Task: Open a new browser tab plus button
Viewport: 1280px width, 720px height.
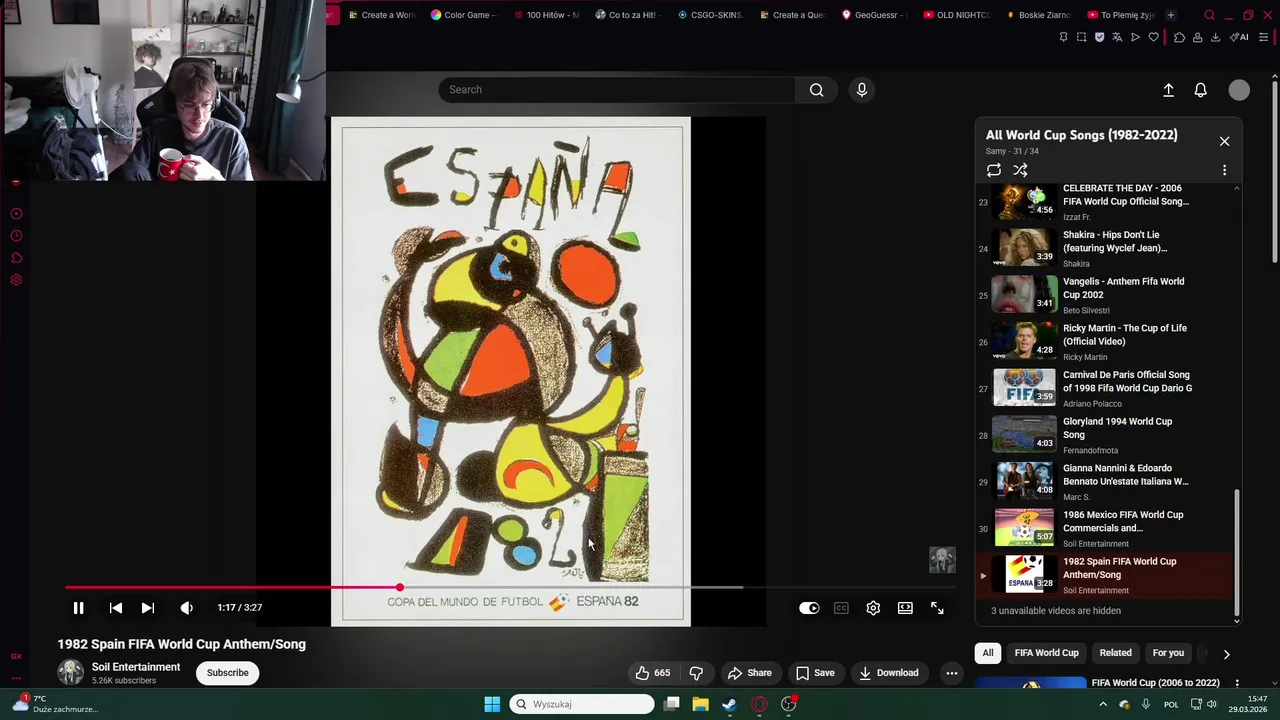Action: 1171,15
